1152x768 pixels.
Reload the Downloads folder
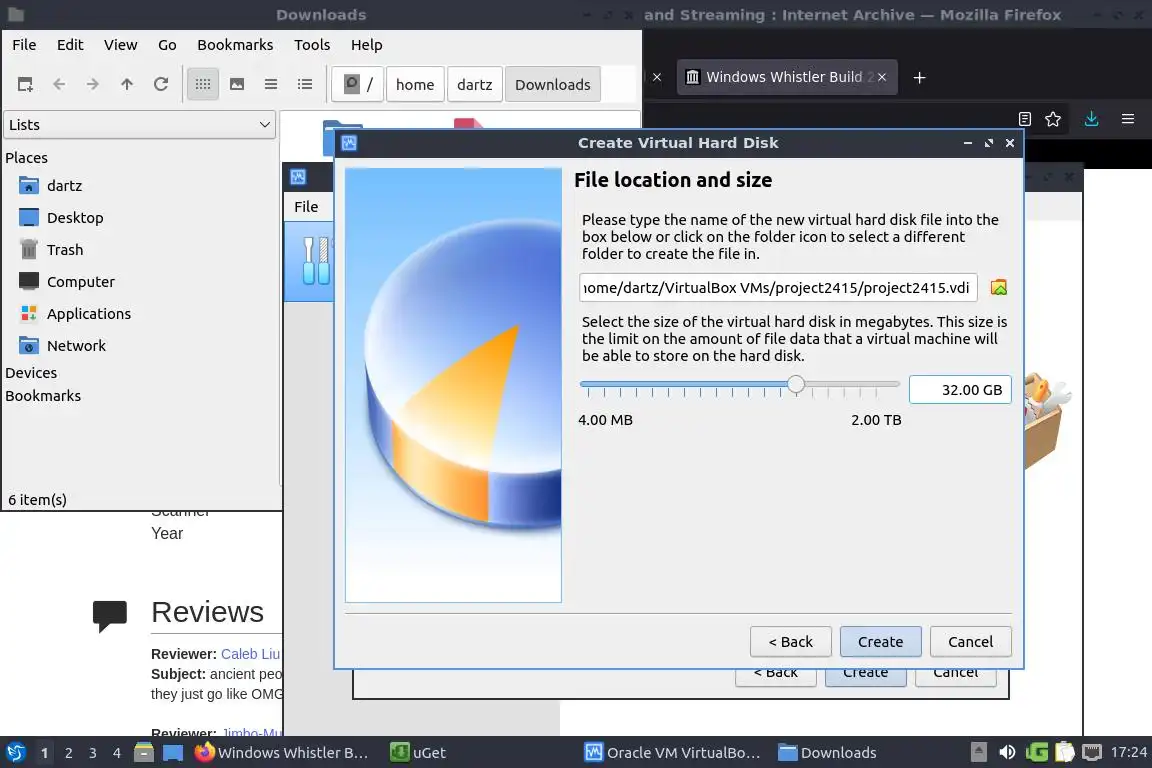(161, 85)
